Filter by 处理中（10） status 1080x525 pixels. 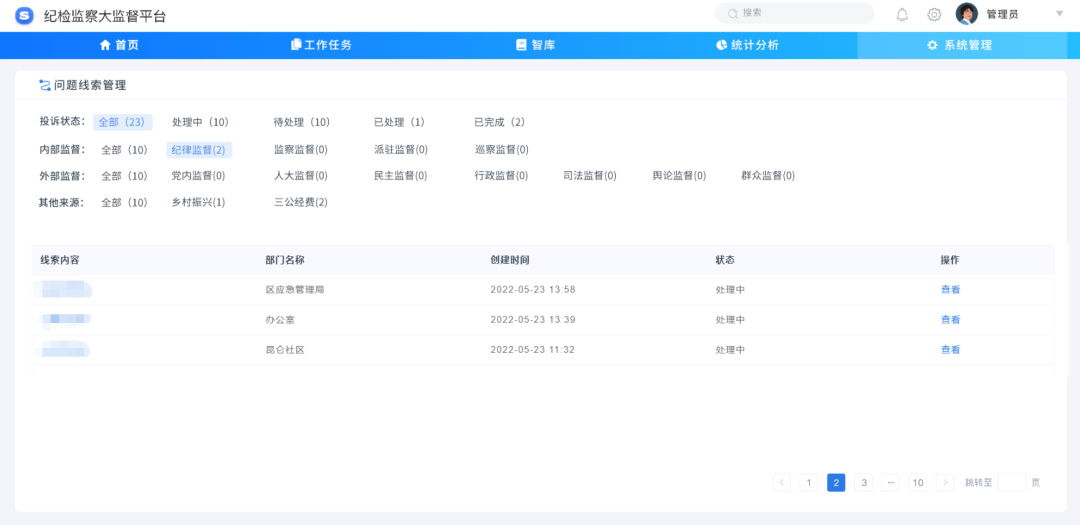200,122
